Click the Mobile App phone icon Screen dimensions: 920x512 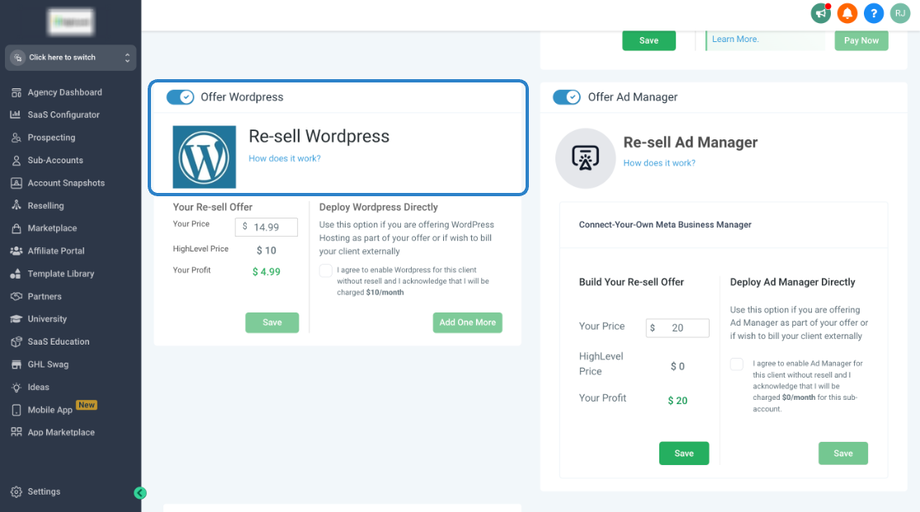[x=16, y=410]
